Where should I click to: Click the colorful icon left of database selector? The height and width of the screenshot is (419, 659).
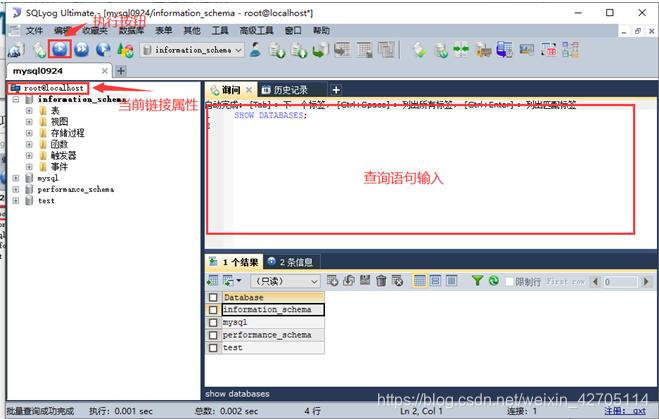coord(125,50)
